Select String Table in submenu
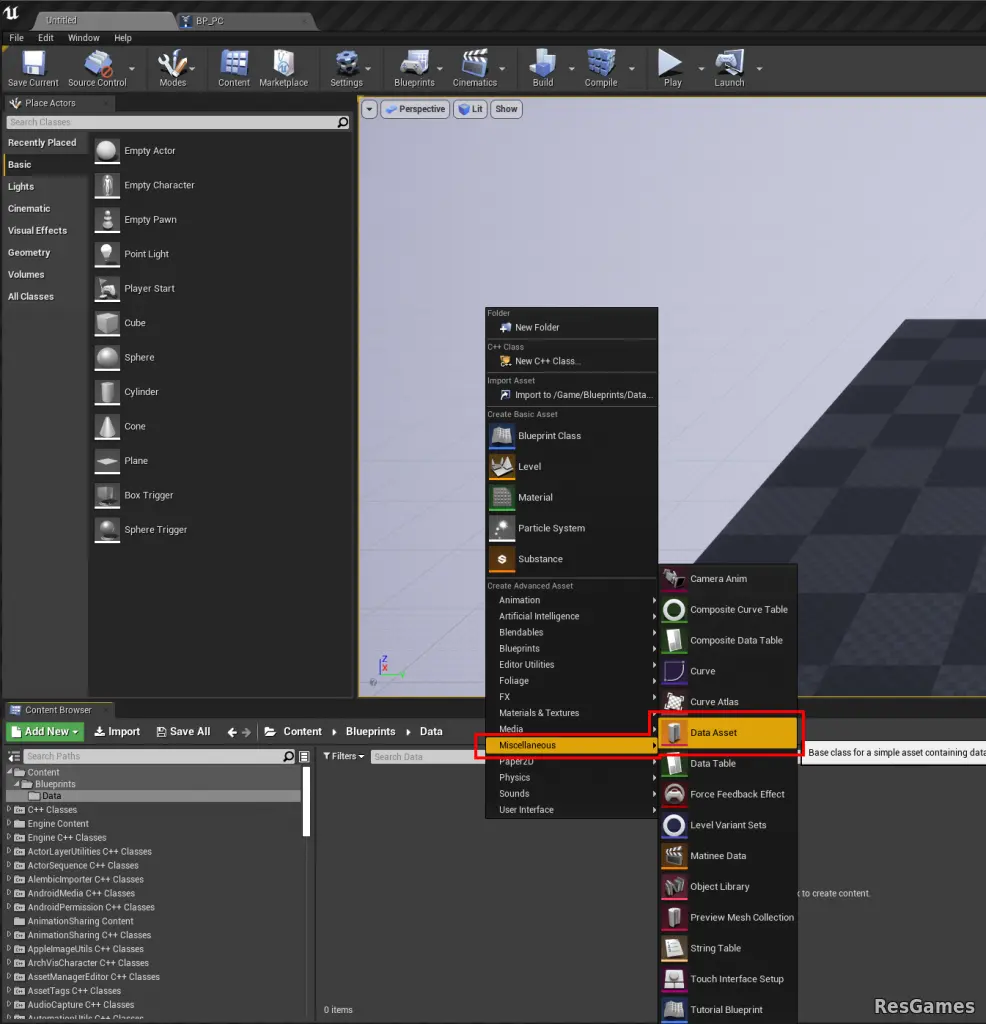This screenshot has height=1024, width=986. (x=728, y=948)
